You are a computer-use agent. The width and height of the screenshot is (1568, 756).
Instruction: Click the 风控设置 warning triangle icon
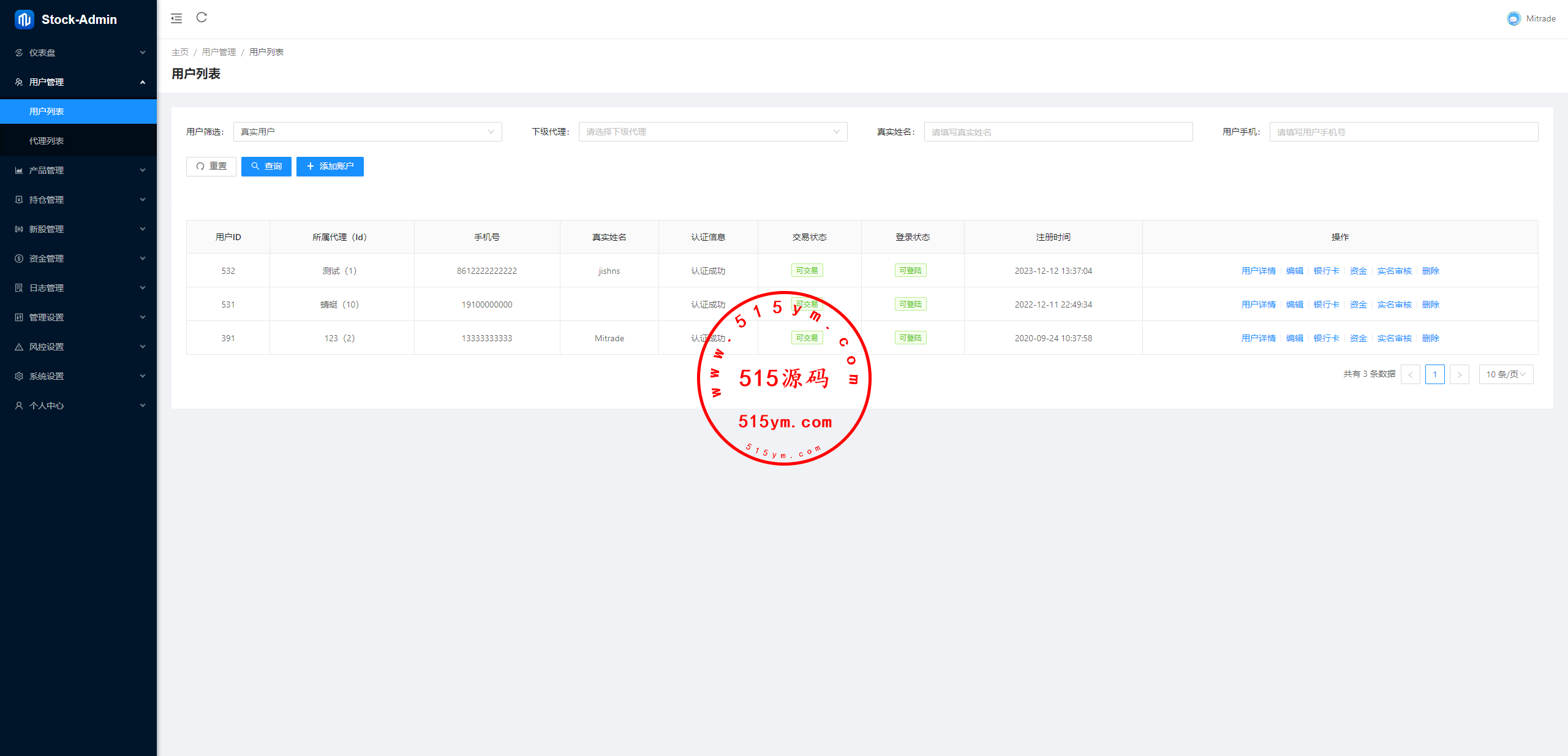tap(19, 347)
